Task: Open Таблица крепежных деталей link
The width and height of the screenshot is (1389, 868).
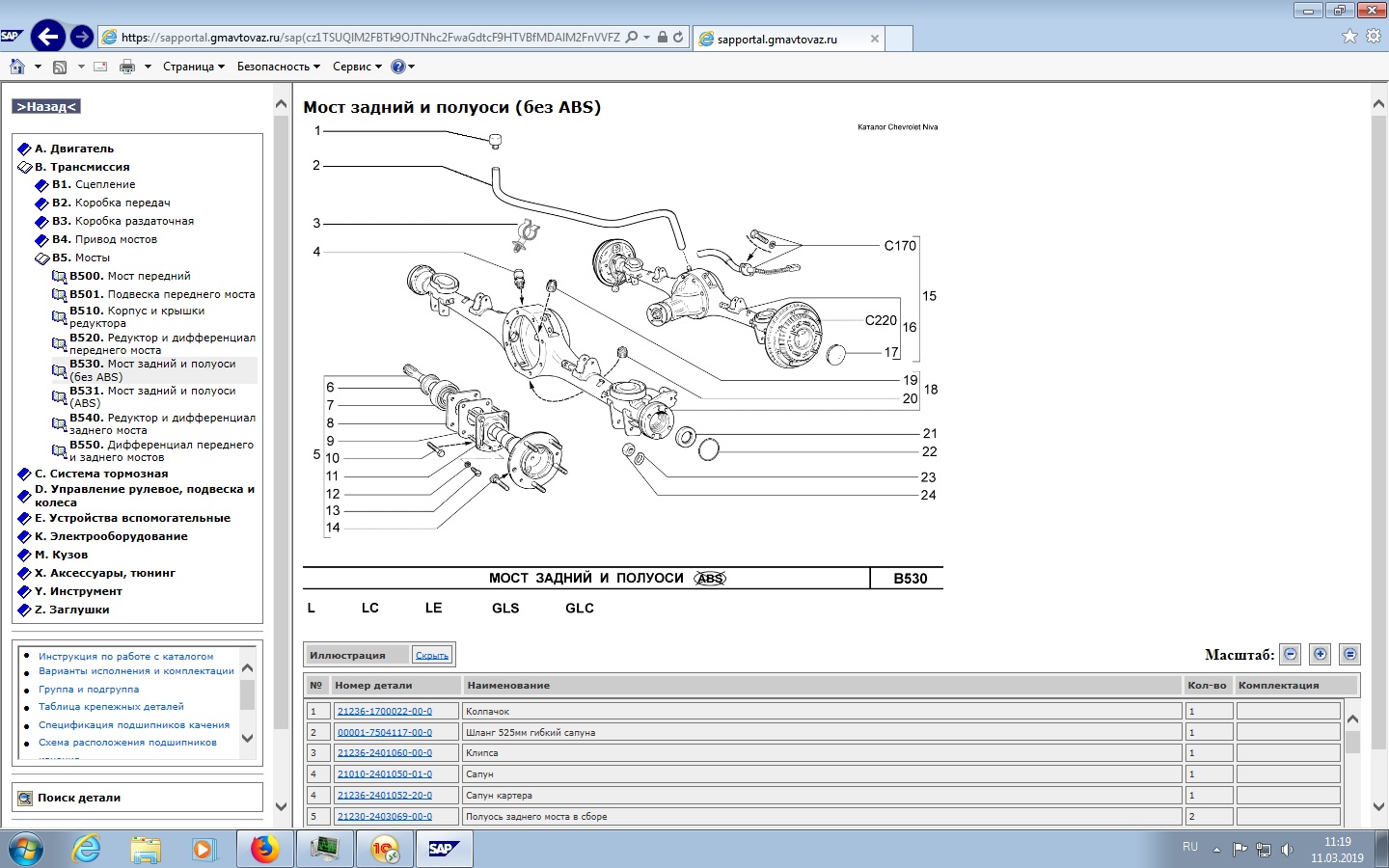Action: click(111, 707)
